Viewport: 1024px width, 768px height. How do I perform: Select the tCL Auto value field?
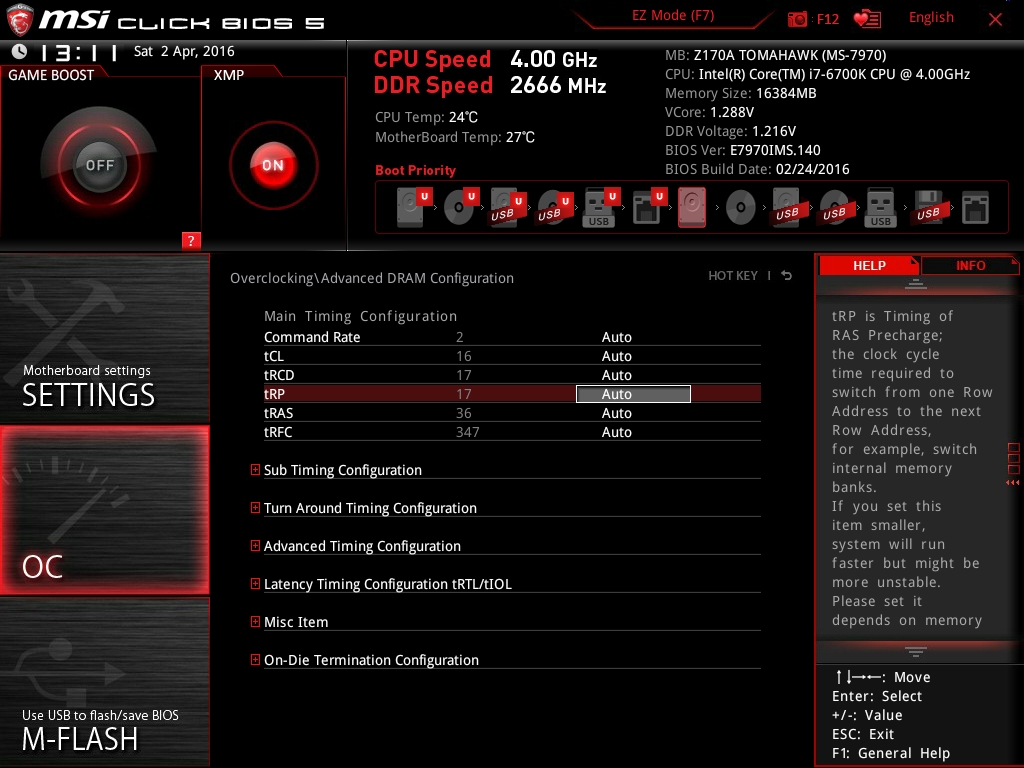point(616,356)
